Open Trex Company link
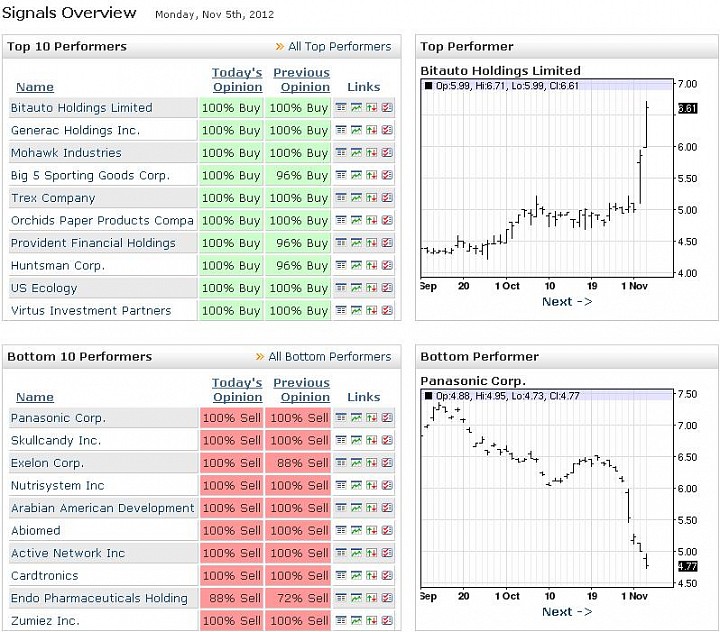Viewport: 720px width, 632px height. tap(53, 198)
